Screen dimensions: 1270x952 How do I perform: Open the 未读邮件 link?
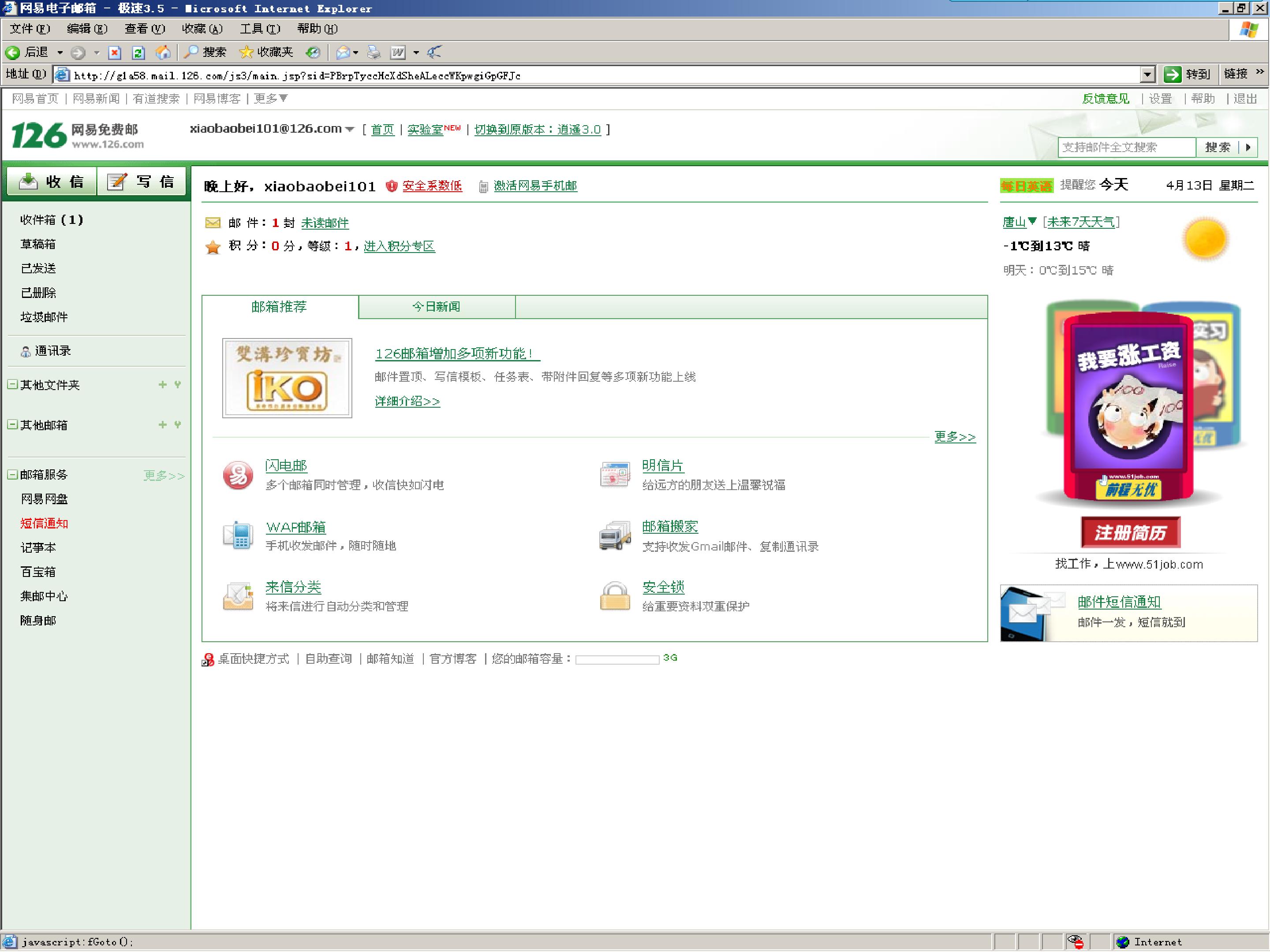[x=325, y=223]
